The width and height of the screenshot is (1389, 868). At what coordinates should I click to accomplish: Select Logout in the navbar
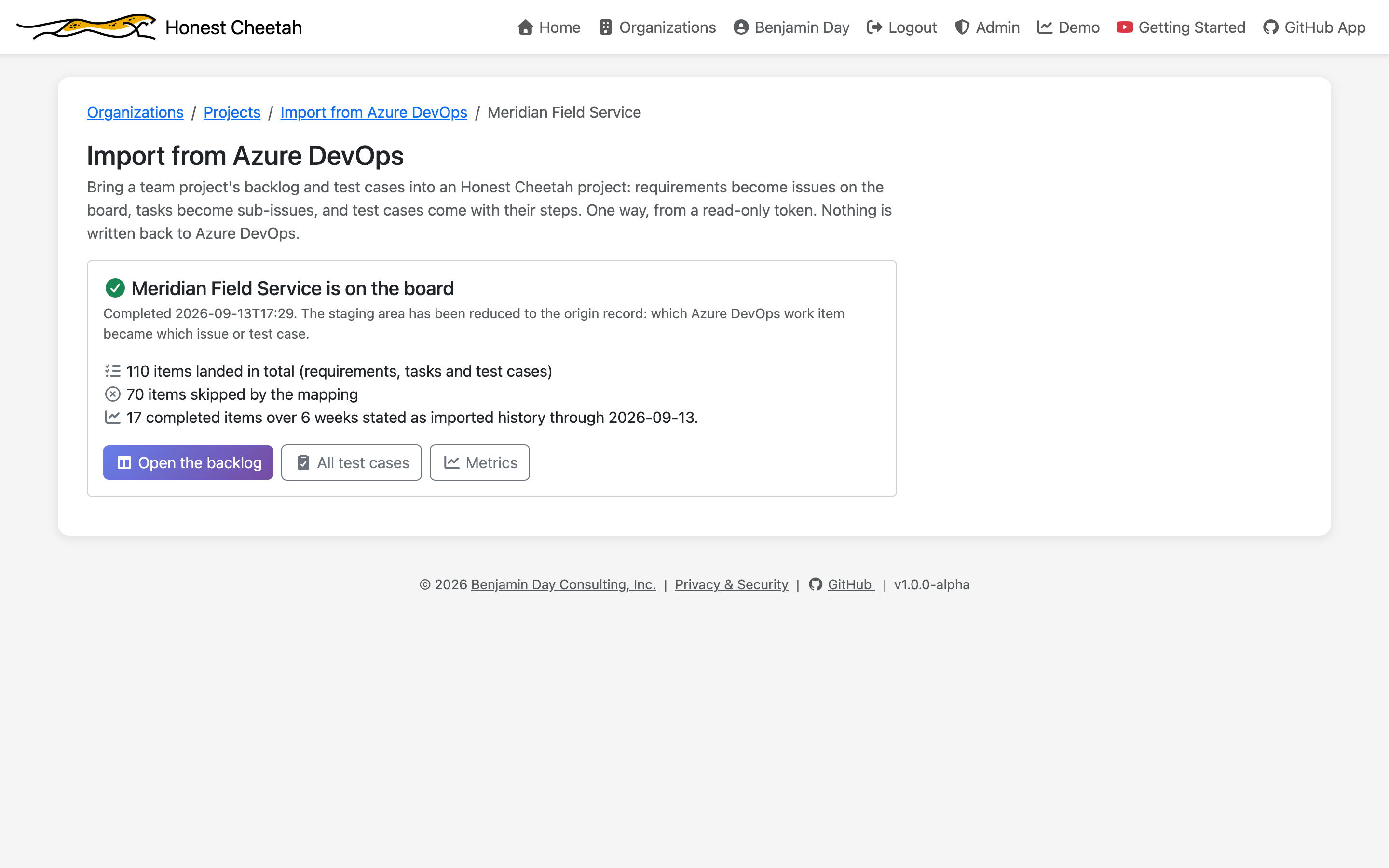click(902, 27)
